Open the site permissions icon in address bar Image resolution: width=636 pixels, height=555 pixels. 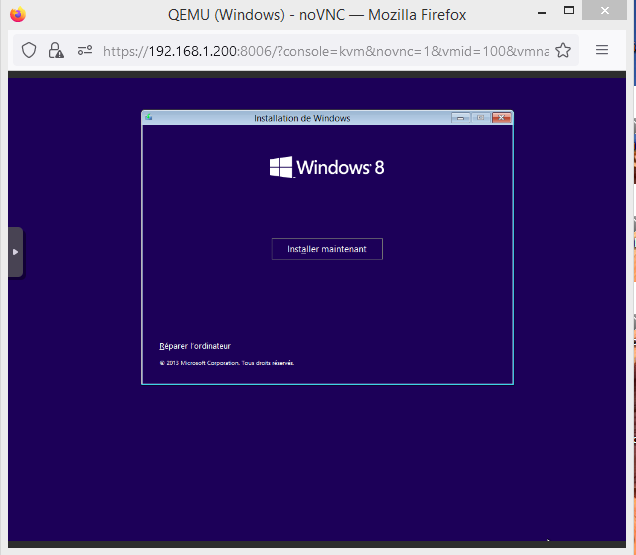point(84,50)
